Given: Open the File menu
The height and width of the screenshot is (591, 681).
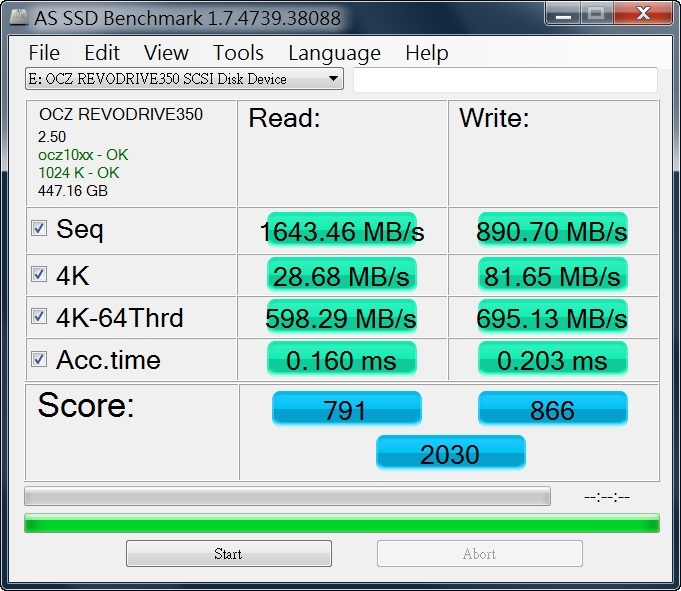Looking at the screenshot, I should click(x=44, y=53).
